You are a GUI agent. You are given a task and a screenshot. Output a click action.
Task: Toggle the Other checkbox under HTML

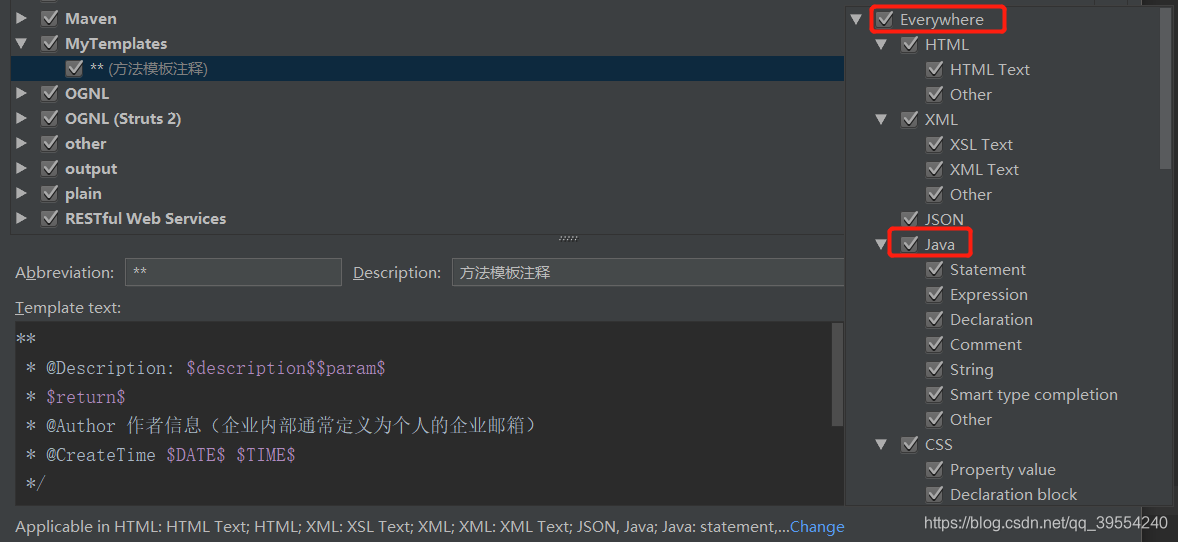tap(934, 94)
